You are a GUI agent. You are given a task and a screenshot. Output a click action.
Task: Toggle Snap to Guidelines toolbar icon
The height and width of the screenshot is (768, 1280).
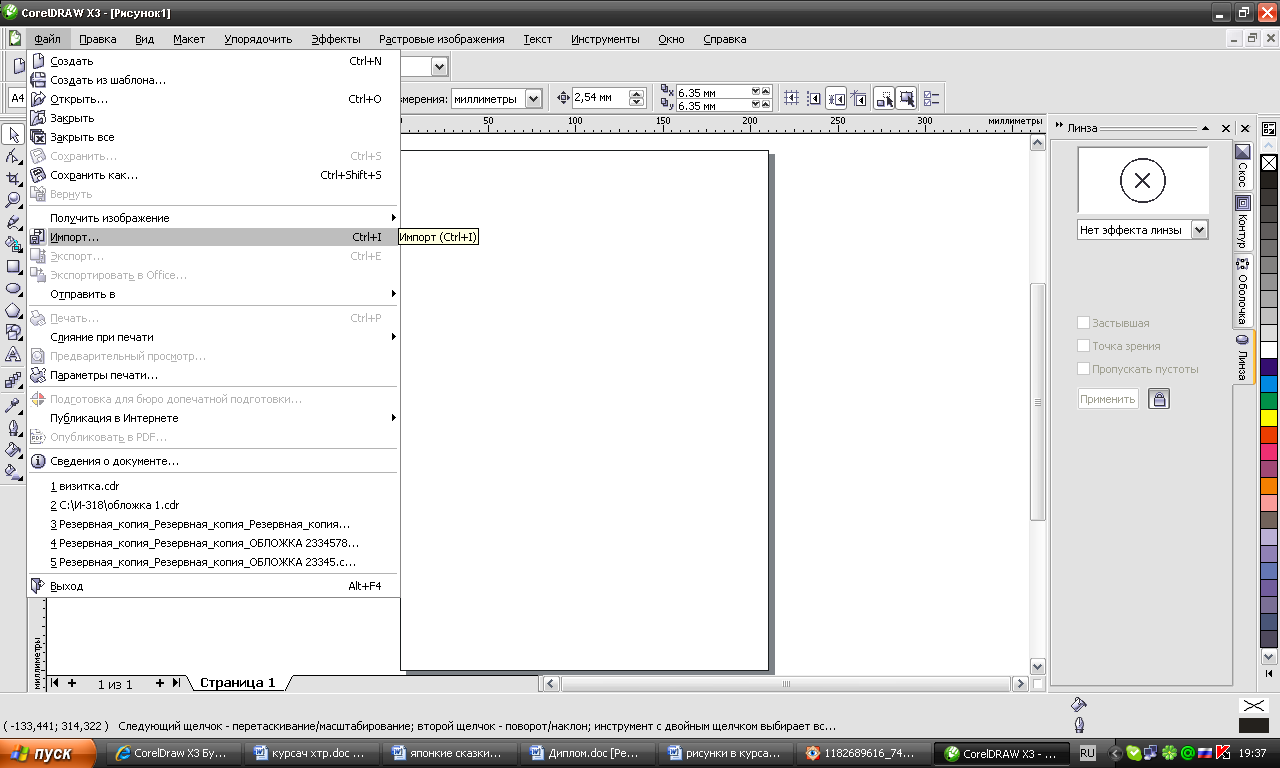coord(814,98)
